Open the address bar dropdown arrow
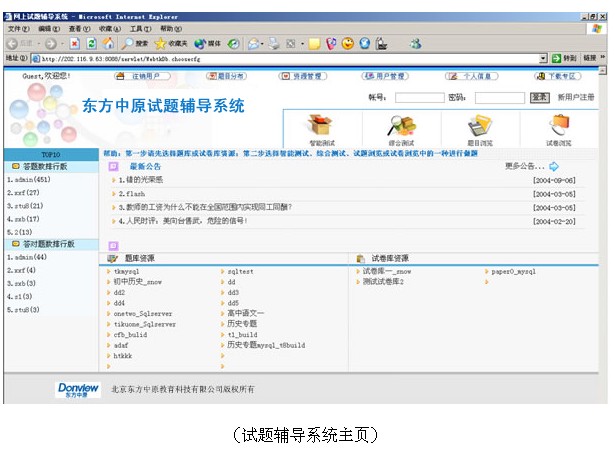 click(543, 59)
